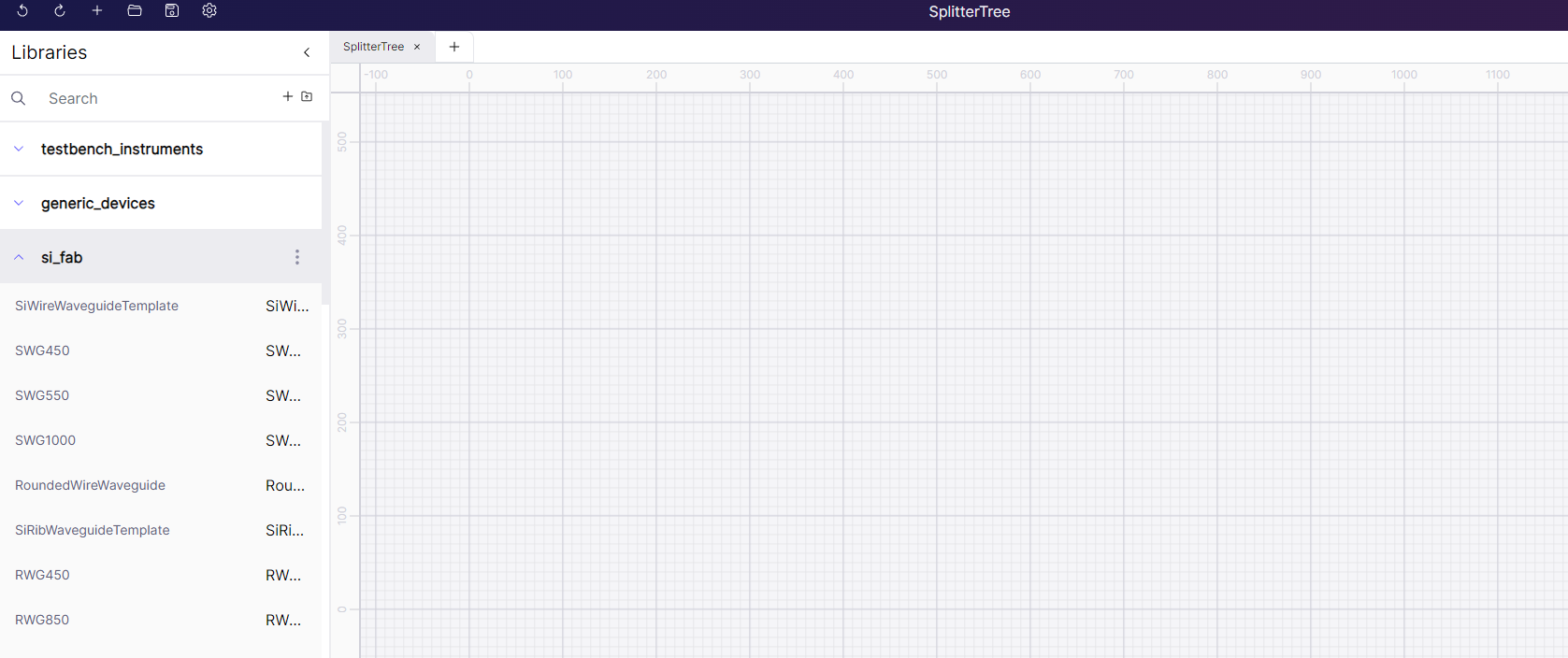
Task: Save the project with the disk icon
Action: [x=172, y=11]
